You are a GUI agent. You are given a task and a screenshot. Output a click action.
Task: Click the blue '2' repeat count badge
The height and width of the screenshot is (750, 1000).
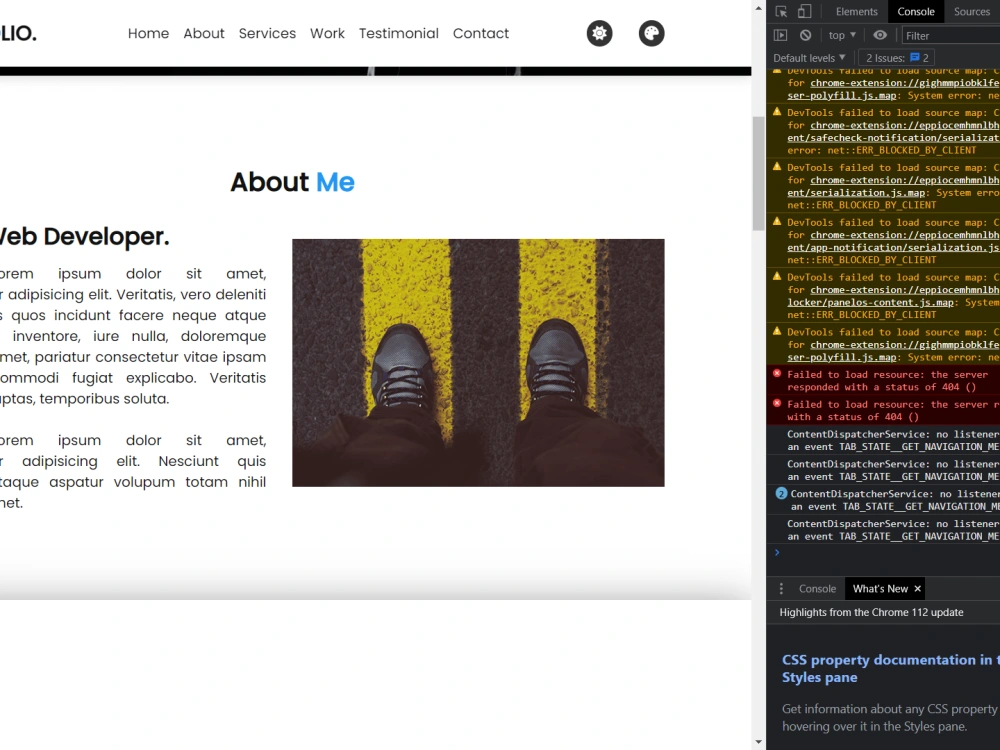click(x=781, y=494)
